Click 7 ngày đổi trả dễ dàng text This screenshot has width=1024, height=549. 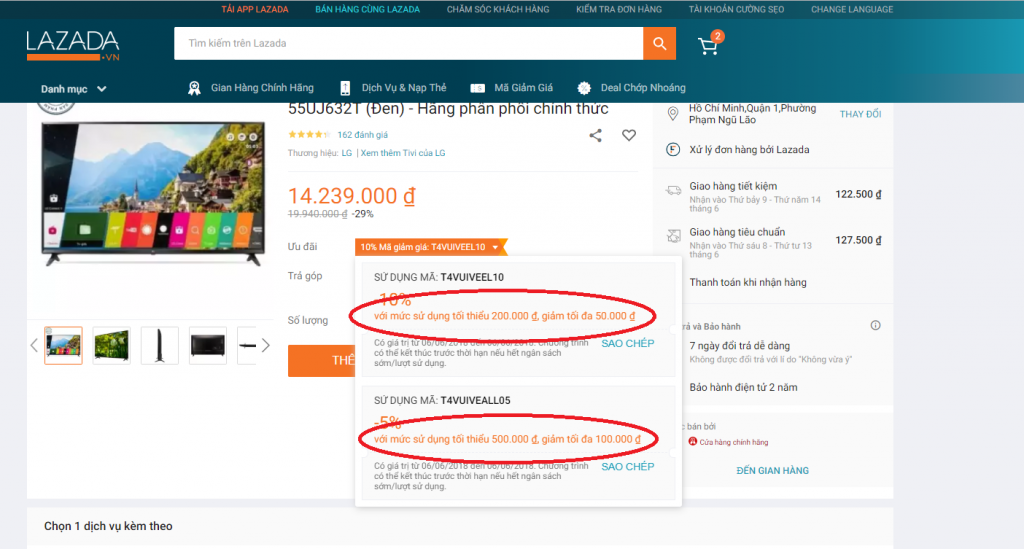[x=739, y=345]
